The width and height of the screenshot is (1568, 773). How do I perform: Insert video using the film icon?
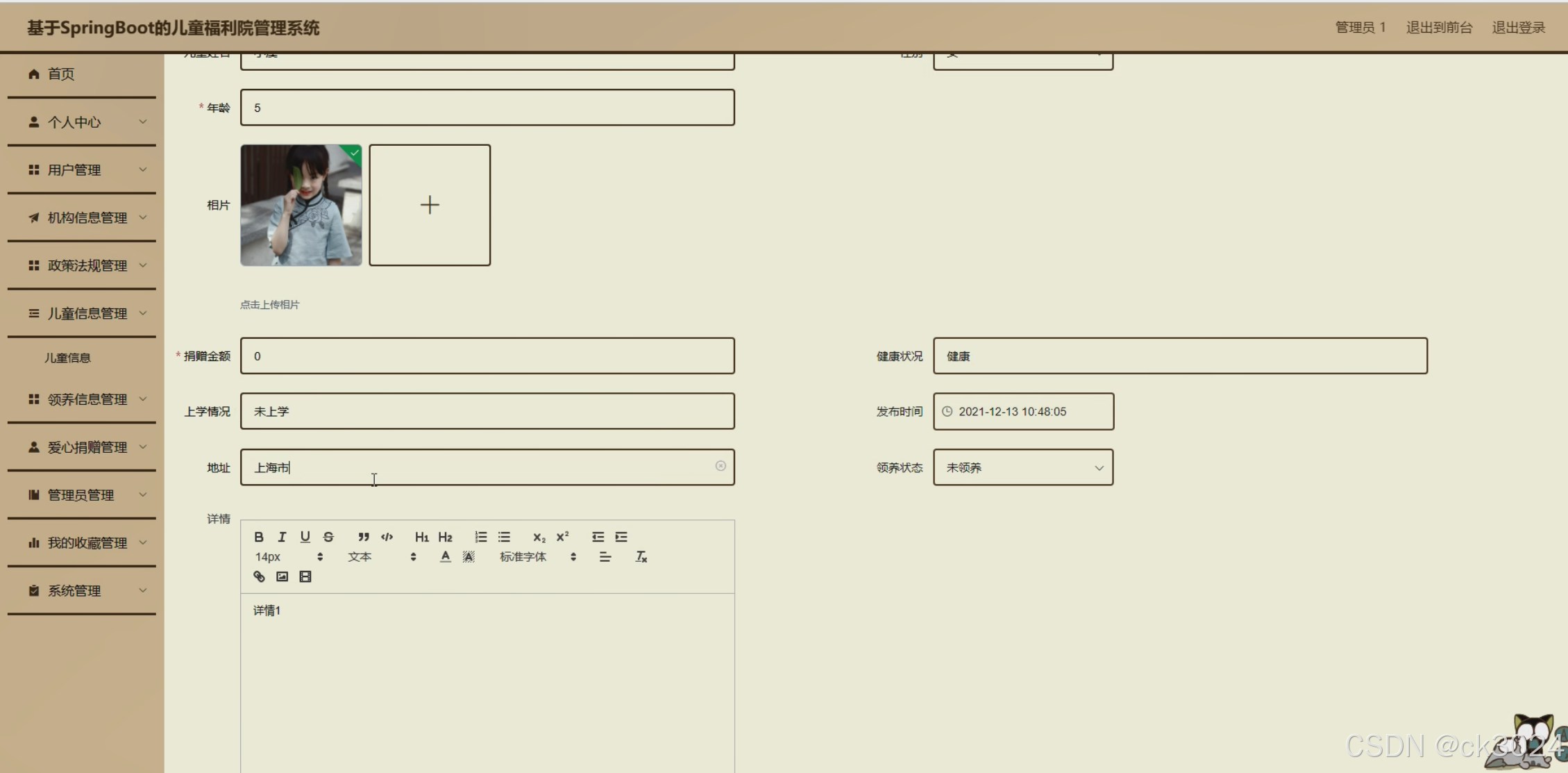coord(305,576)
